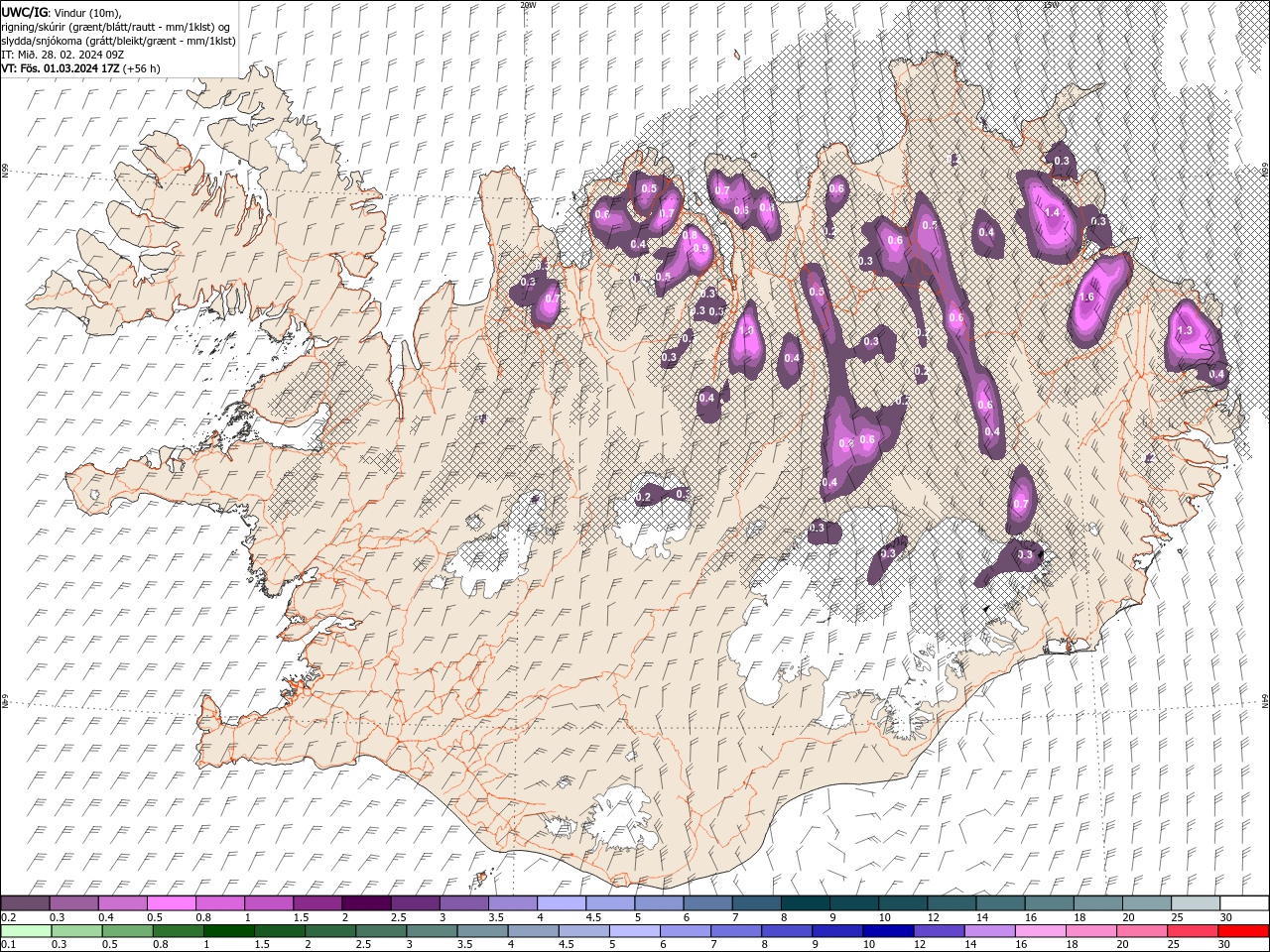Select the 0.5 bright pink swatch in upper legend row
This screenshot has width=1270, height=952.
pos(171,903)
